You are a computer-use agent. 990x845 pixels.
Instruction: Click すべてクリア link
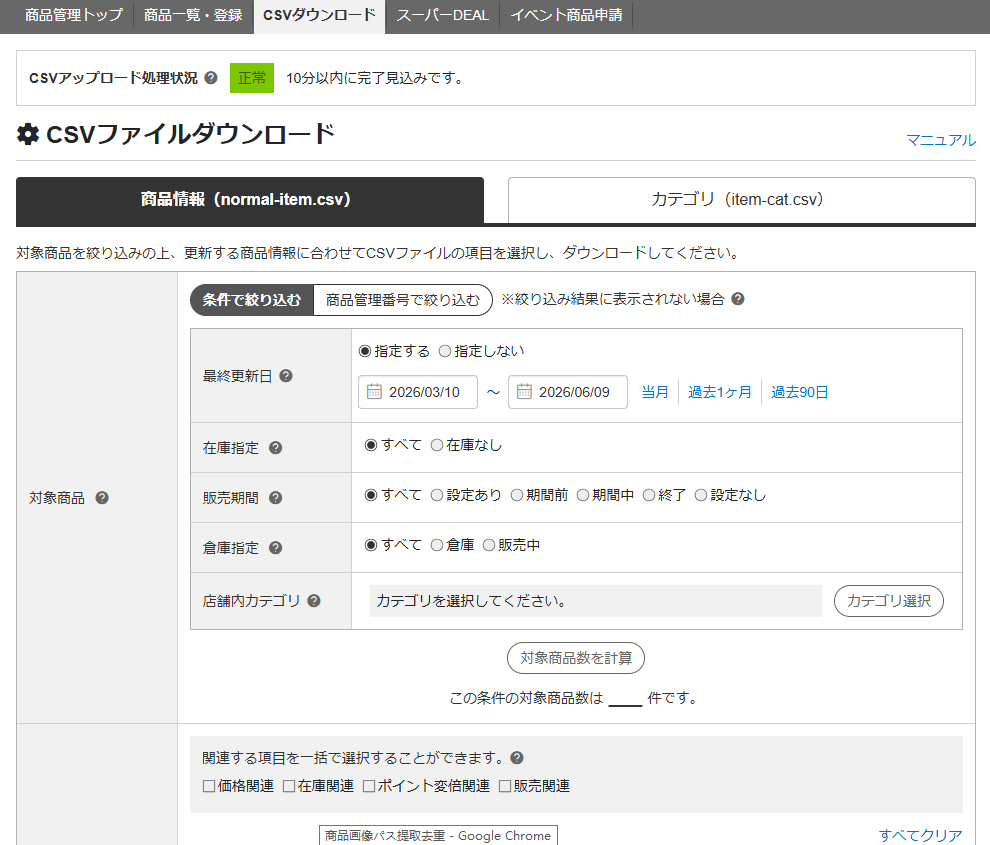click(921, 836)
